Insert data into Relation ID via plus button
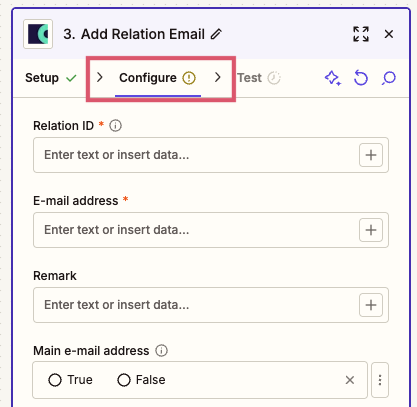 [x=371, y=155]
